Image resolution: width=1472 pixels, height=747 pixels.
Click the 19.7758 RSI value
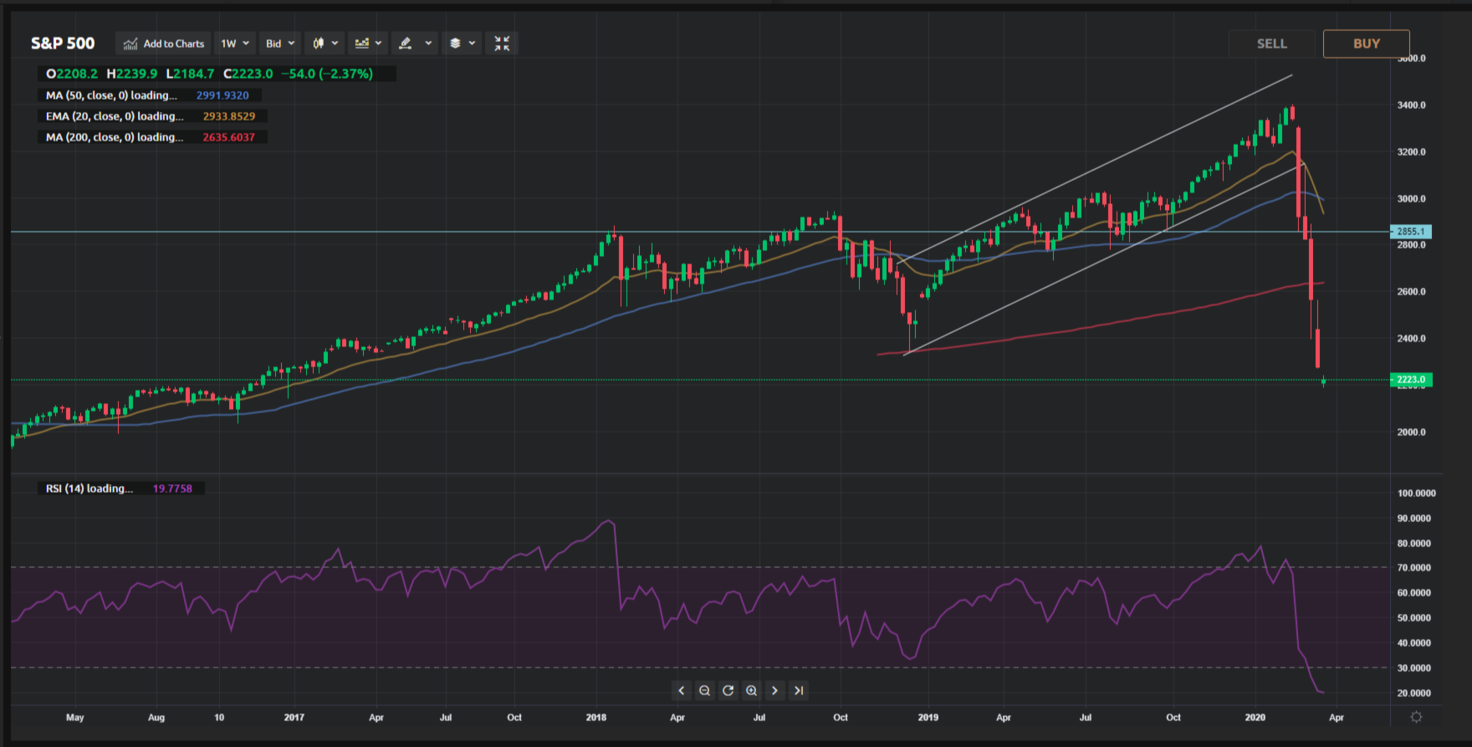point(172,489)
